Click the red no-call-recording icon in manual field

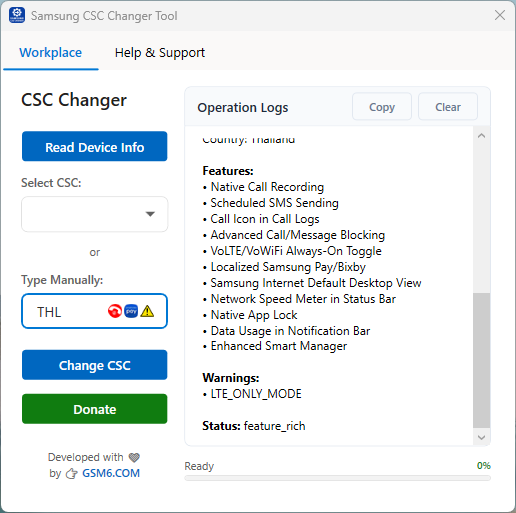[115, 311]
